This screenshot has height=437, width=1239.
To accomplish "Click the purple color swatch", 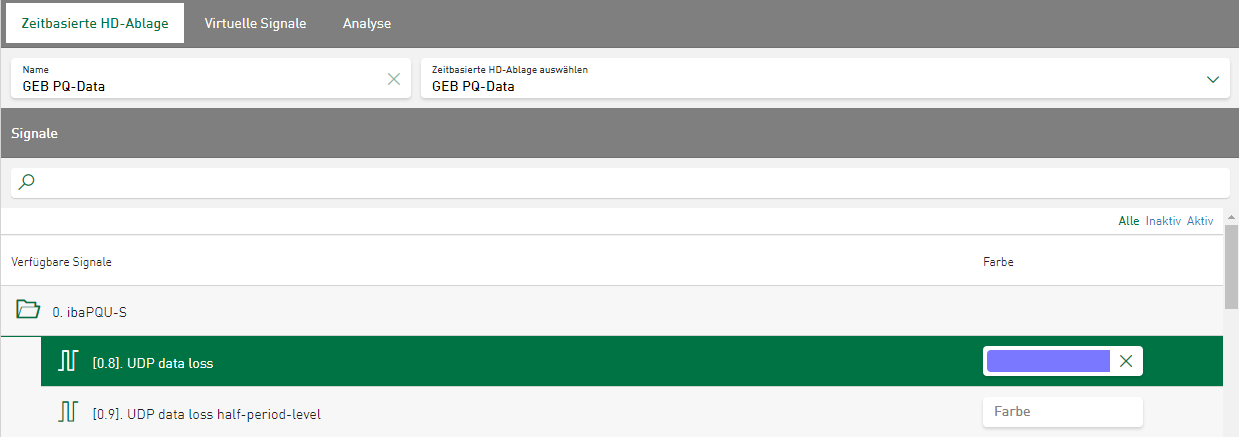I will click(1048, 361).
